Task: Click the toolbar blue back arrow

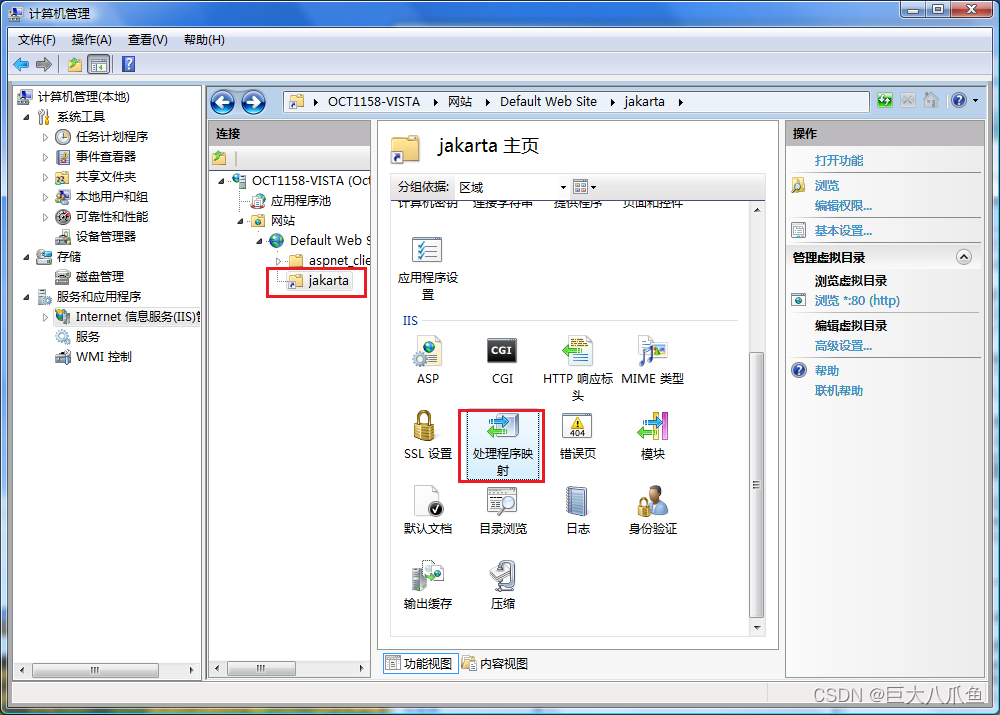Action: pyautogui.click(x=21, y=64)
